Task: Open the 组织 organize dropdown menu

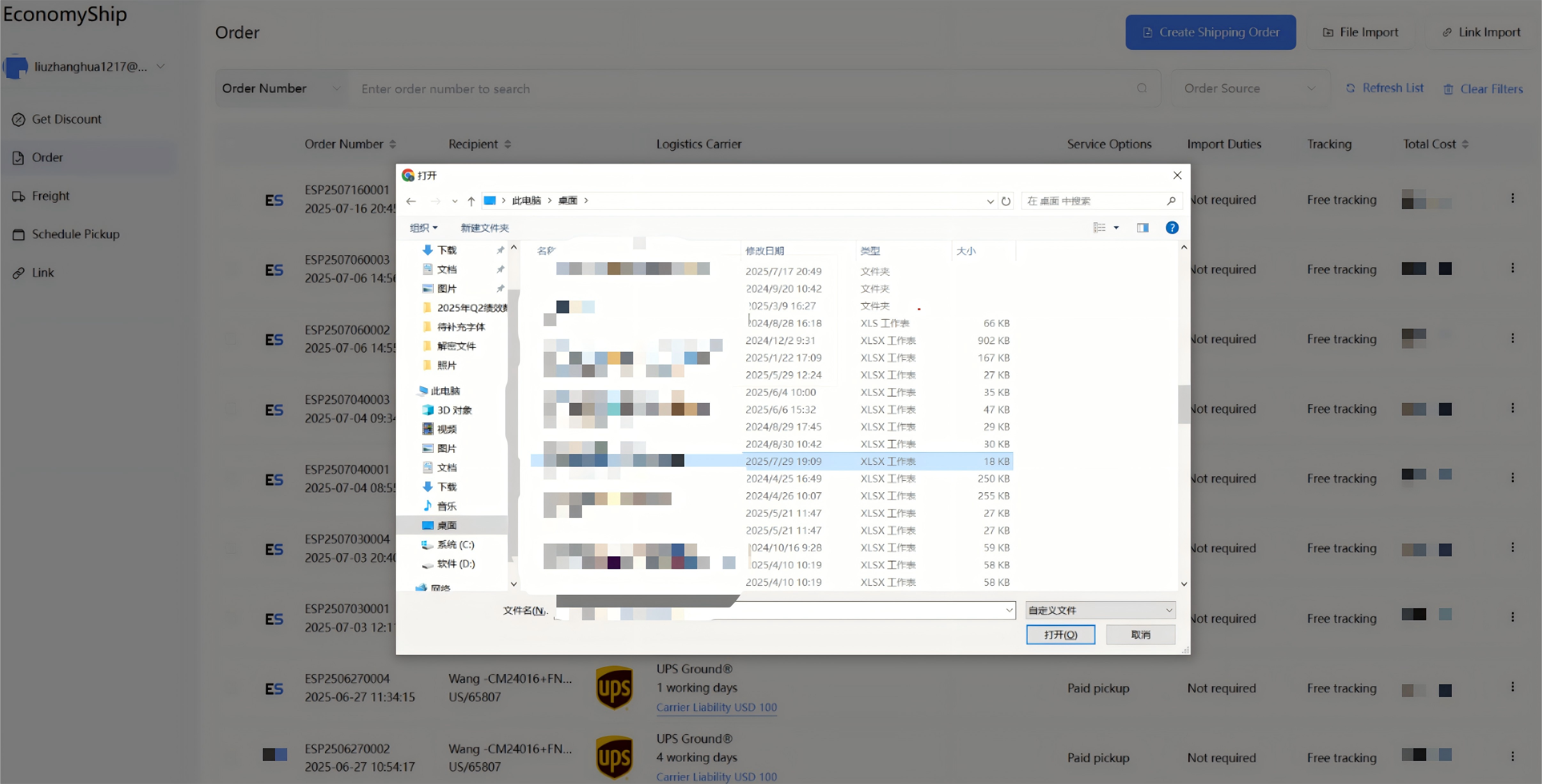Action: (x=423, y=228)
